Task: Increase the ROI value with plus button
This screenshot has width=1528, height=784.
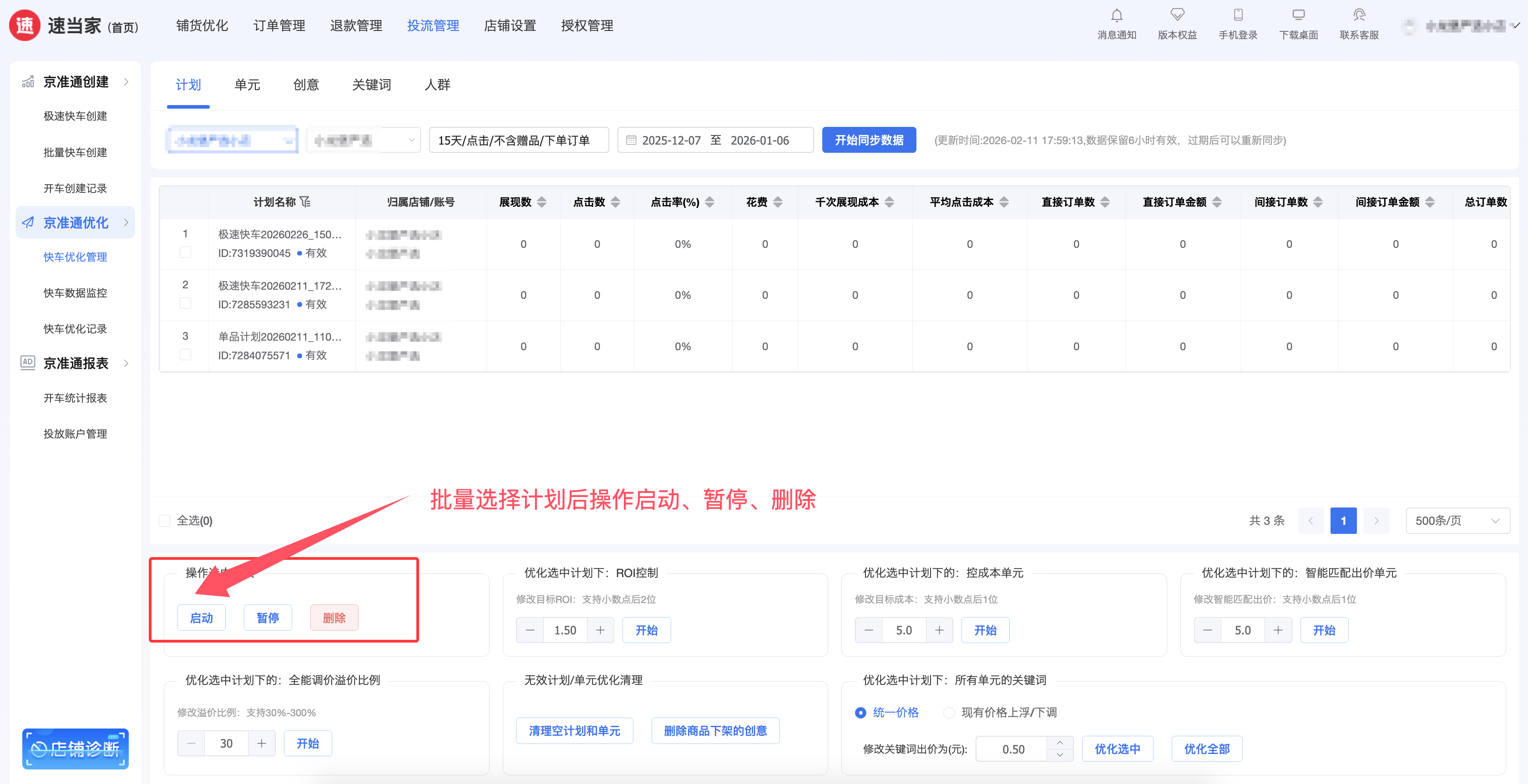Action: tap(600, 630)
